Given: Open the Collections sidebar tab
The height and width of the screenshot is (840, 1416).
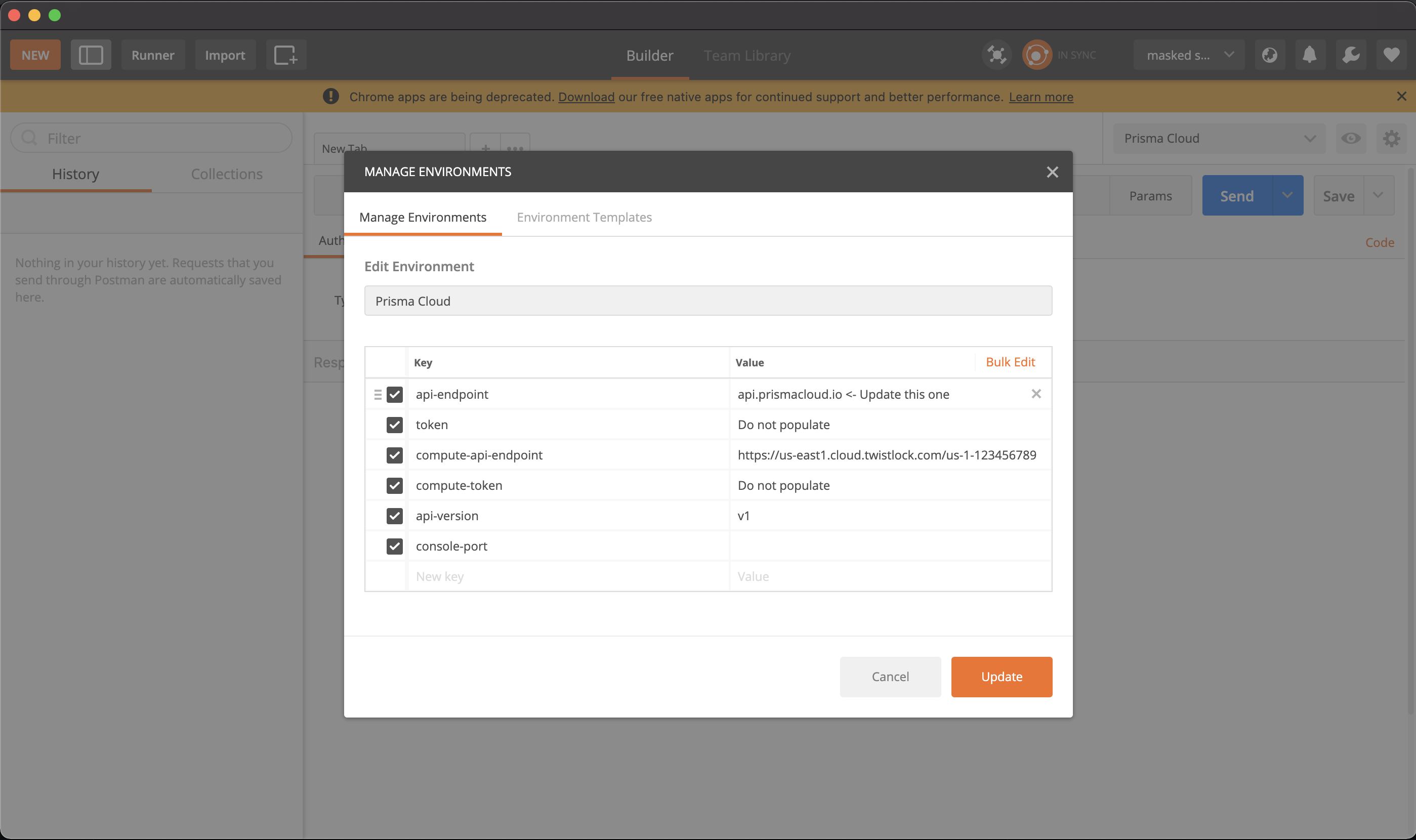Looking at the screenshot, I should click(226, 175).
